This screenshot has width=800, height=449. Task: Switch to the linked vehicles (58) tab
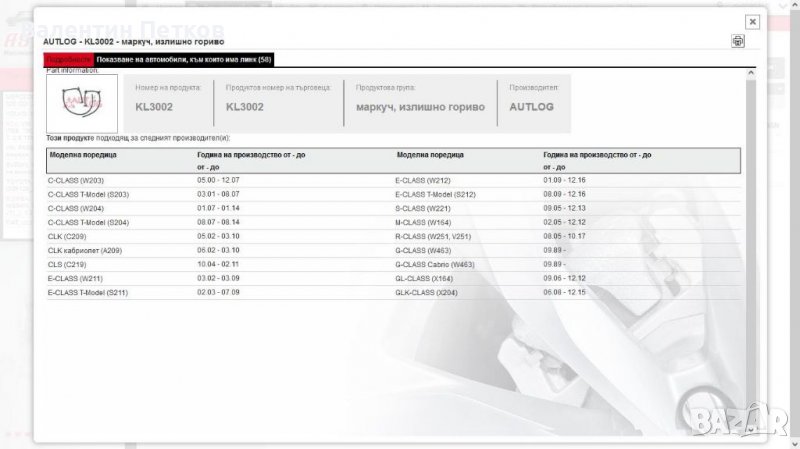[183, 60]
